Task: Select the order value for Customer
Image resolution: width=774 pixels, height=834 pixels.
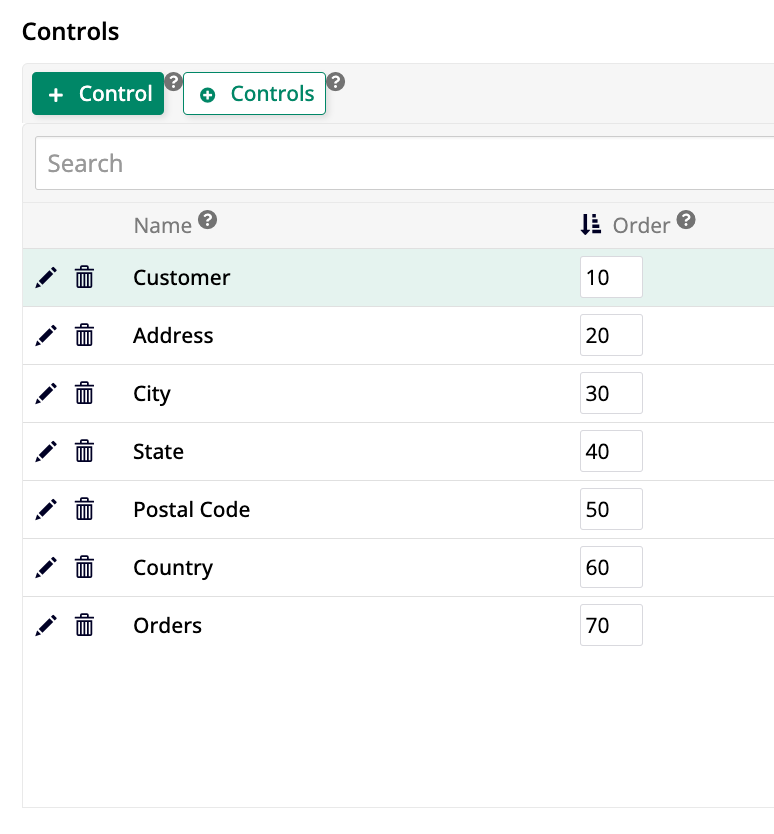Action: pyautogui.click(x=611, y=277)
